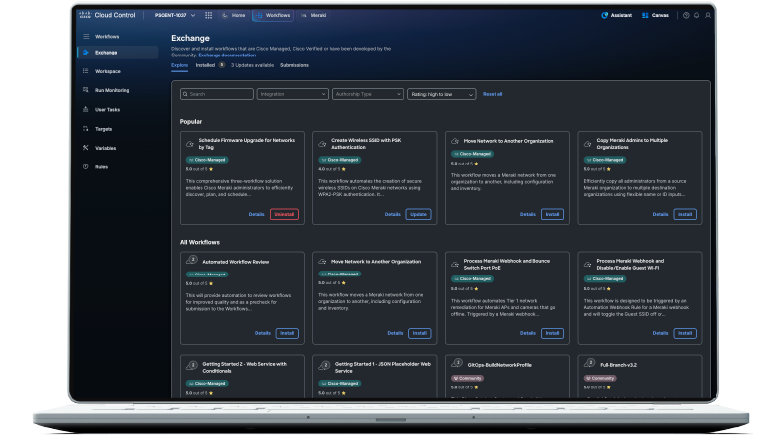Click Community badge on Full-Branch-v3.2 card
Viewport: 784px width, 441px height.
click(600, 378)
